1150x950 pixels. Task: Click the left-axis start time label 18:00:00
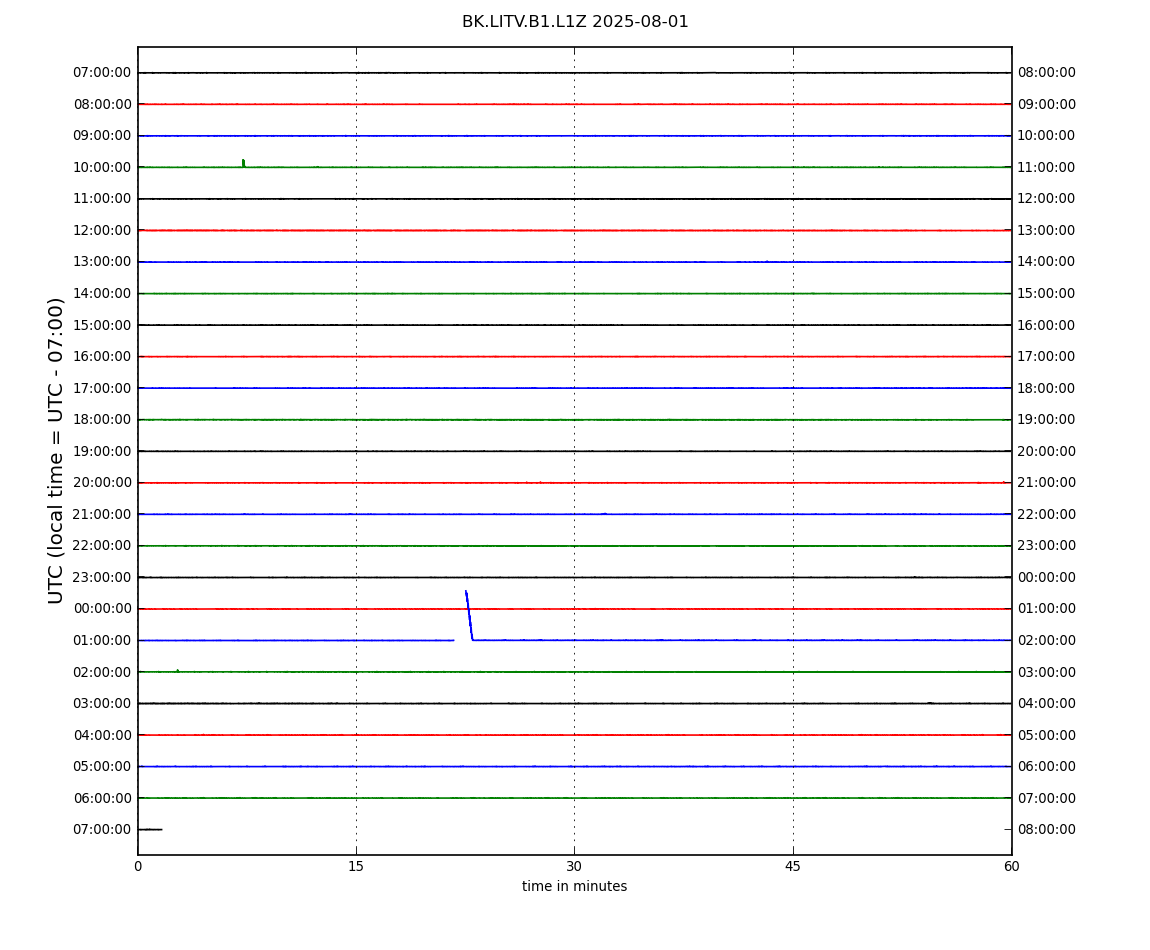(103, 420)
